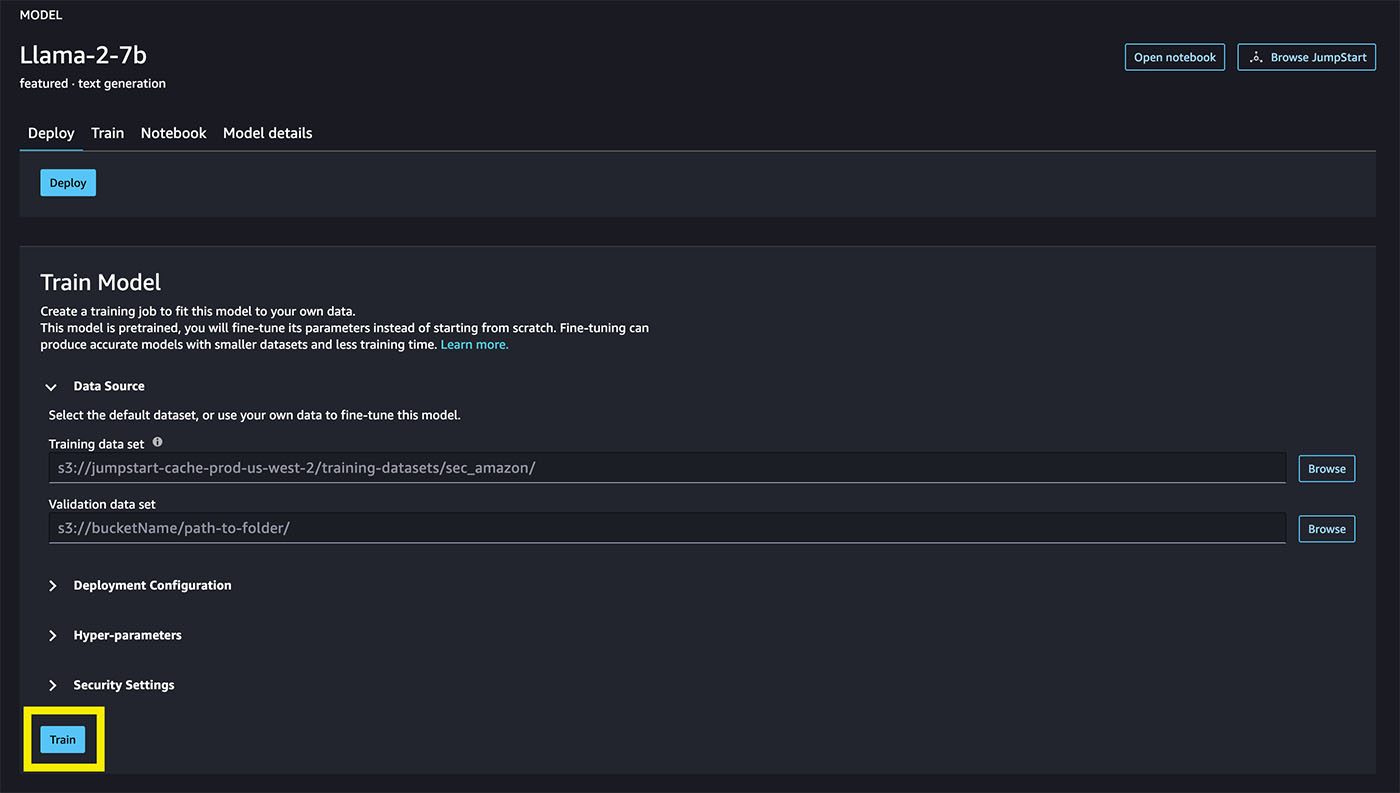The height and width of the screenshot is (793, 1400).
Task: Start training with the Train button
Action: tap(63, 740)
